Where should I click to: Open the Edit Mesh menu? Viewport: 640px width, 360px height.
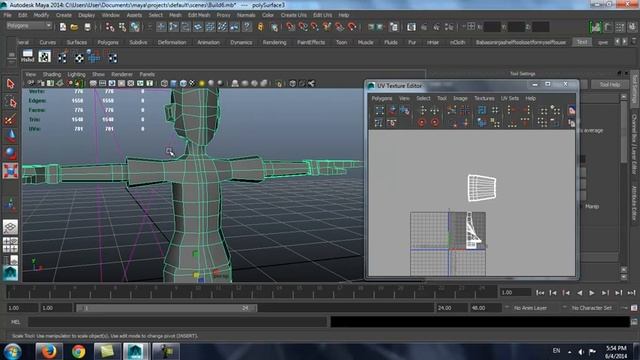coord(199,15)
